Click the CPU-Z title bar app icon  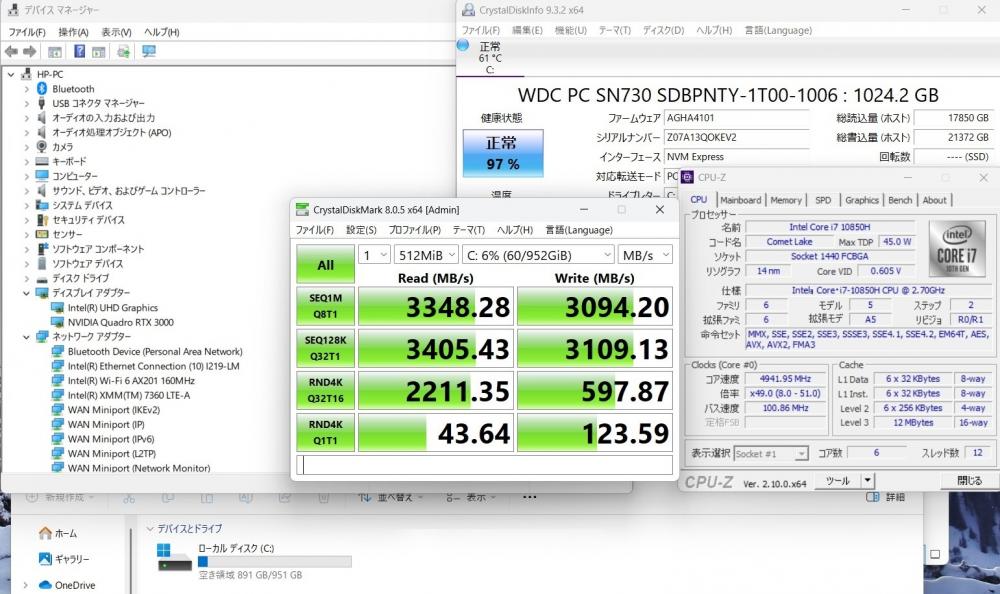pos(688,177)
